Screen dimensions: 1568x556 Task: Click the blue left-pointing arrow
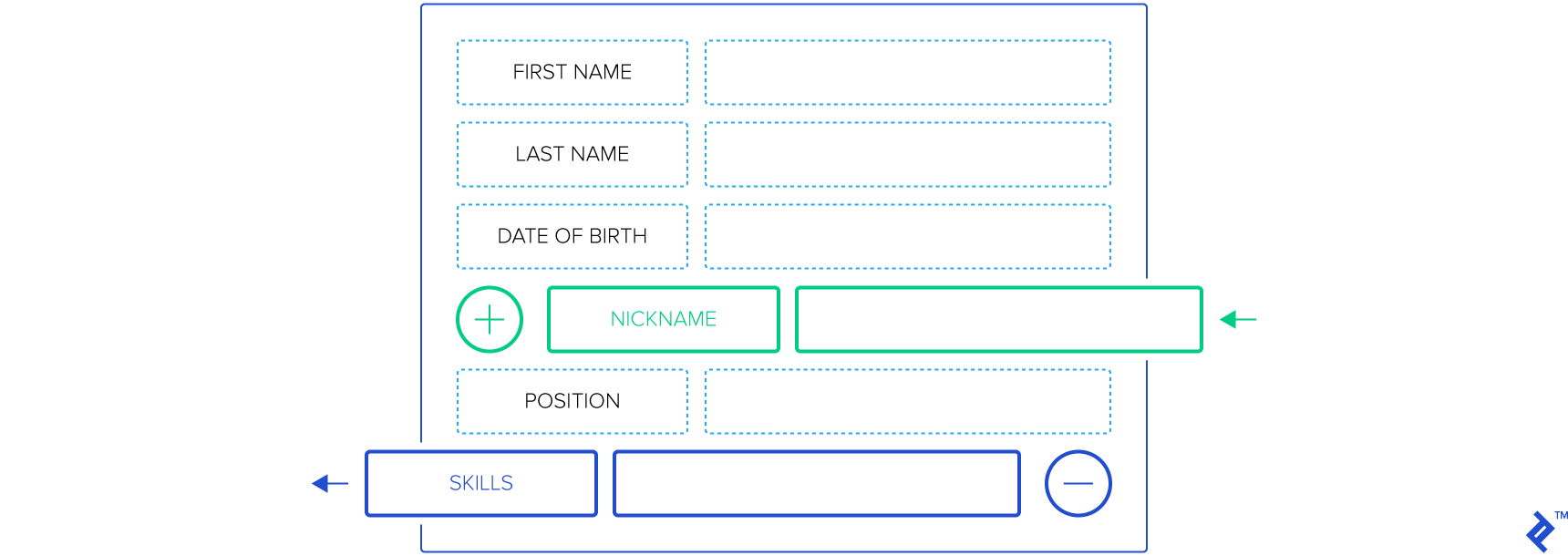[329, 483]
